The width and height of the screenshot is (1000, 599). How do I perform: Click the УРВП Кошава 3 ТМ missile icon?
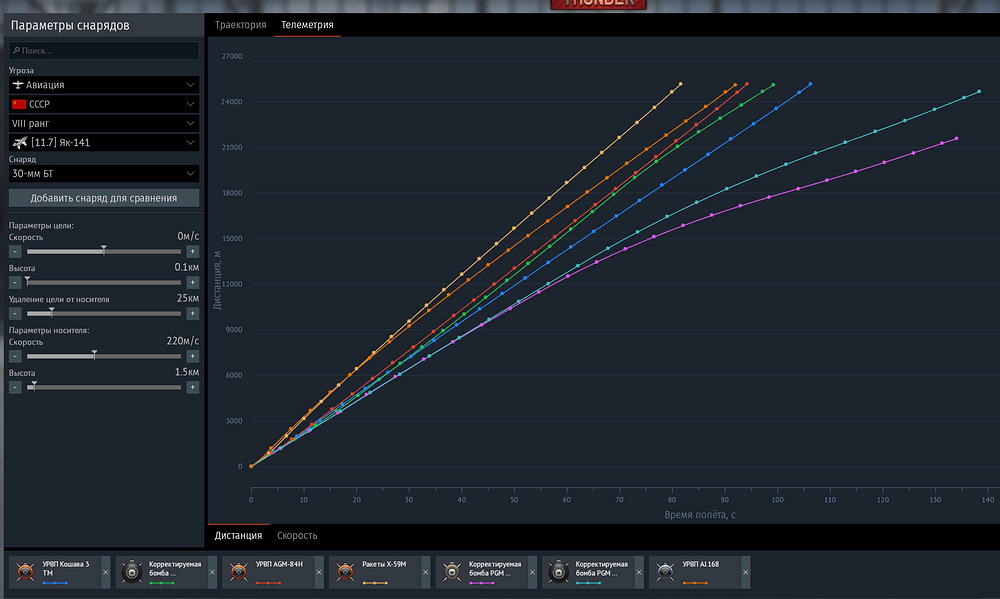[x=26, y=571]
